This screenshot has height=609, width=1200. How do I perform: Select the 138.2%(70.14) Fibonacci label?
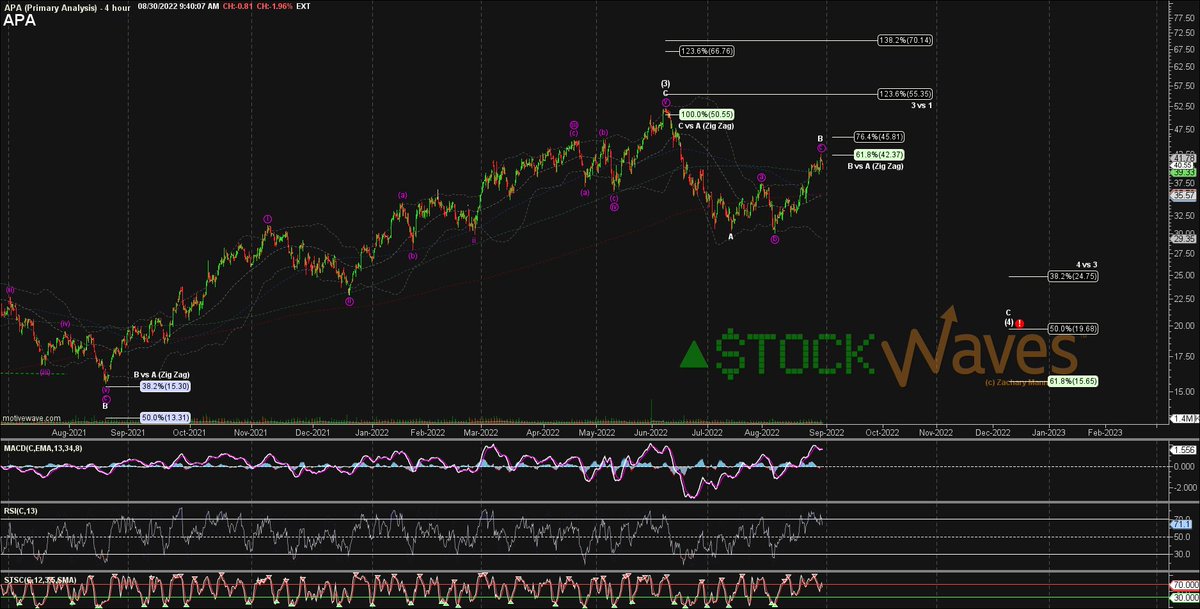(904, 40)
